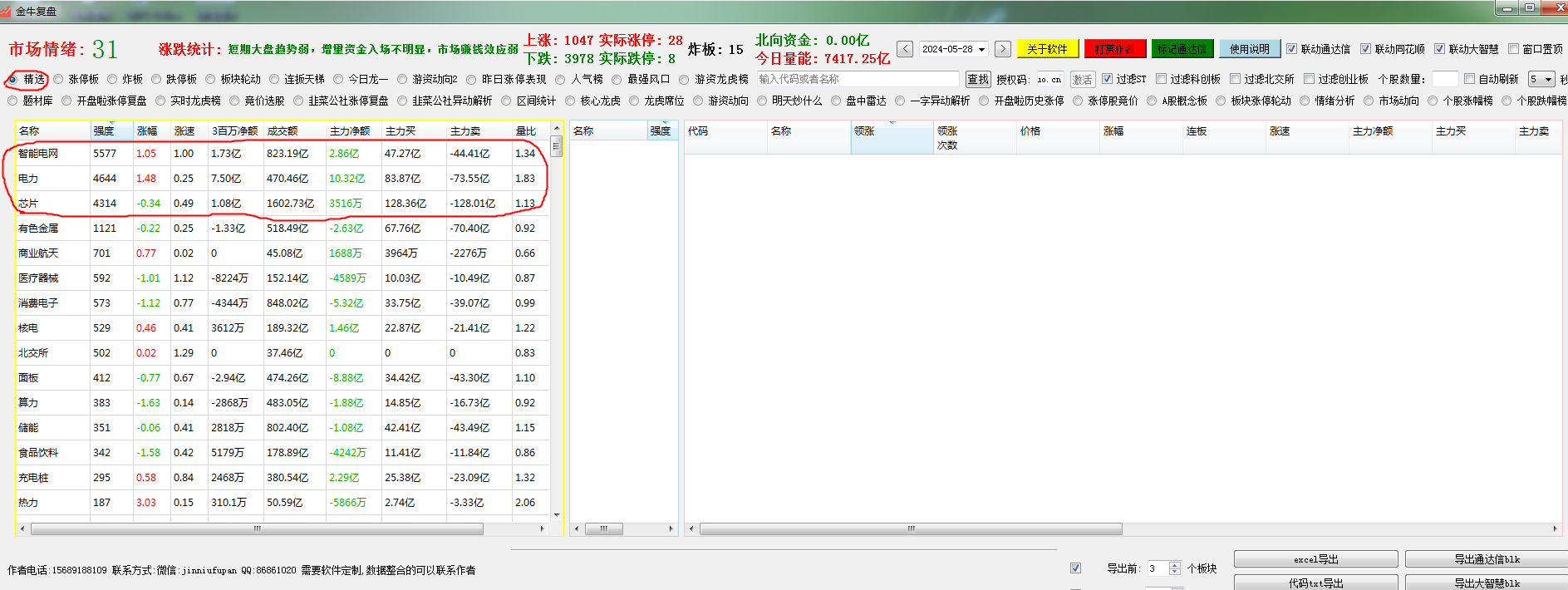Click the 导出通达信blk button
Viewport: 1568px width, 590px height.
[1486, 559]
